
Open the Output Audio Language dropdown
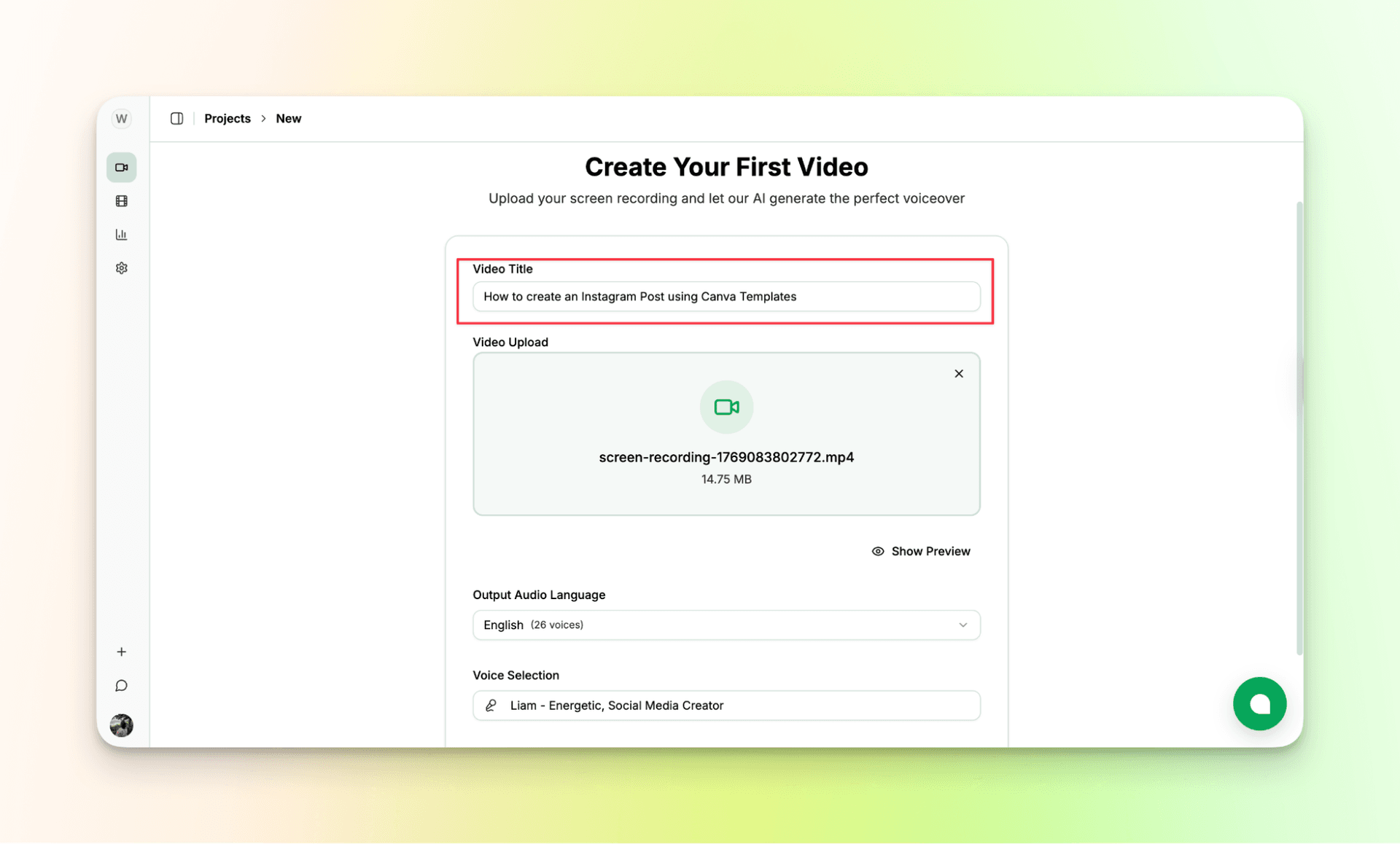pyautogui.click(x=726, y=625)
